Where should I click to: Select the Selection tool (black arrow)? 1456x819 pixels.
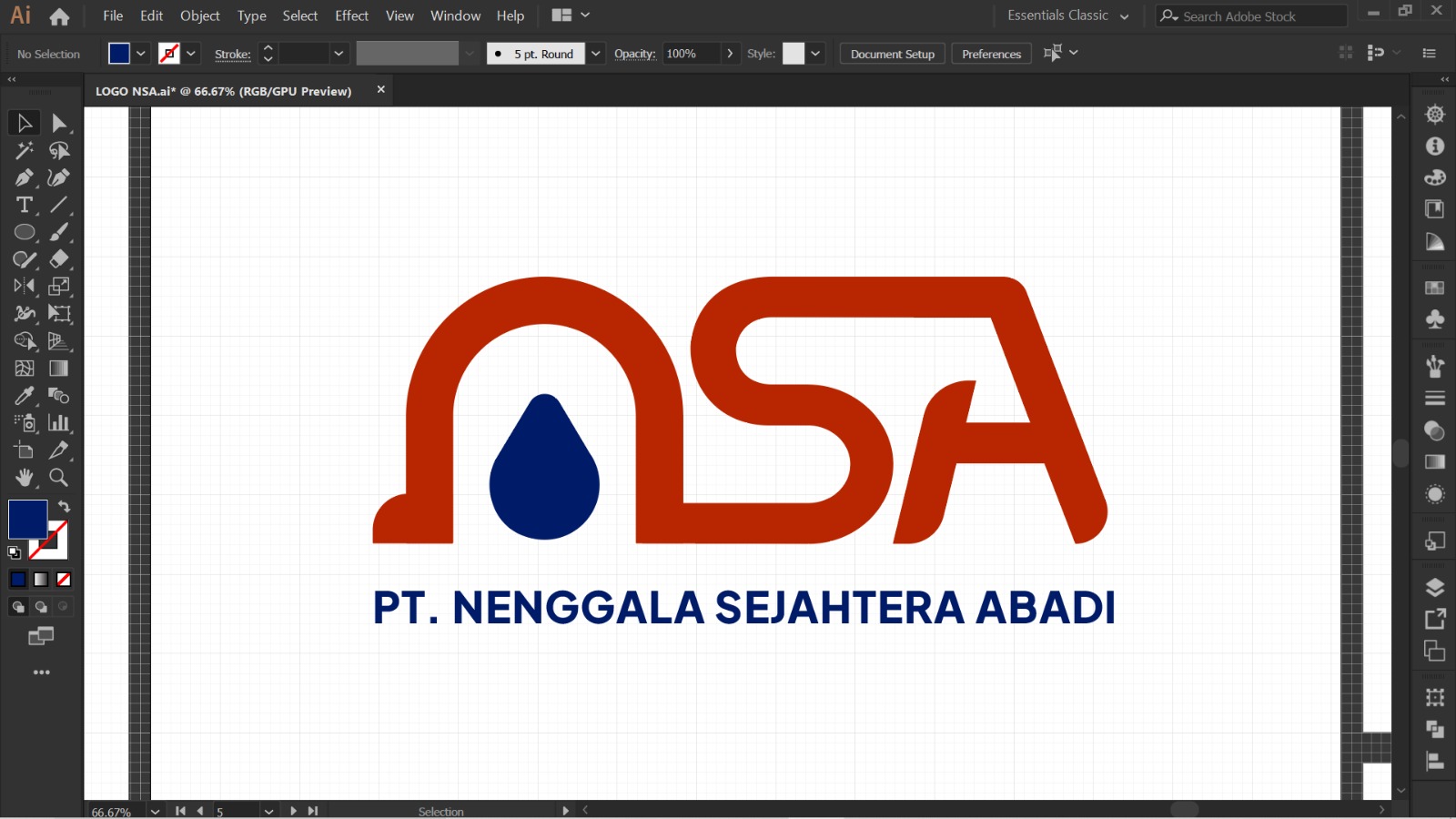tap(25, 123)
